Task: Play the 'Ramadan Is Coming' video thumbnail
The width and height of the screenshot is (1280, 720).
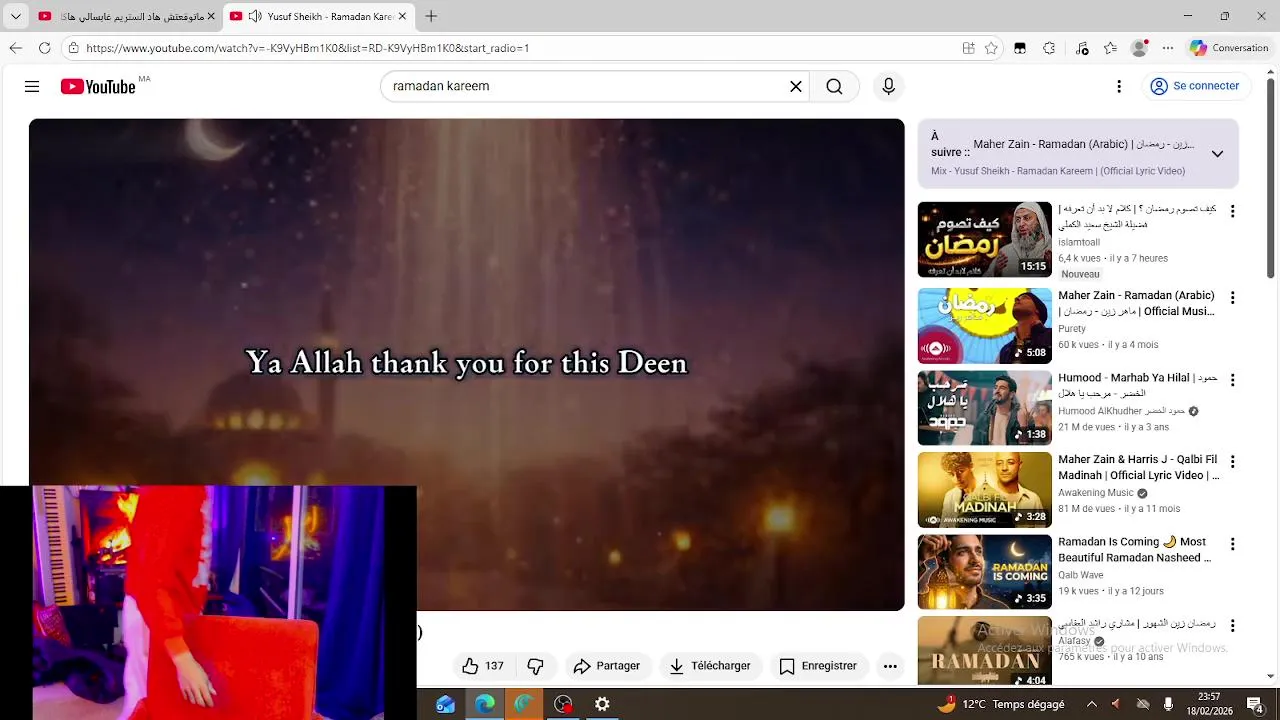Action: point(985,572)
